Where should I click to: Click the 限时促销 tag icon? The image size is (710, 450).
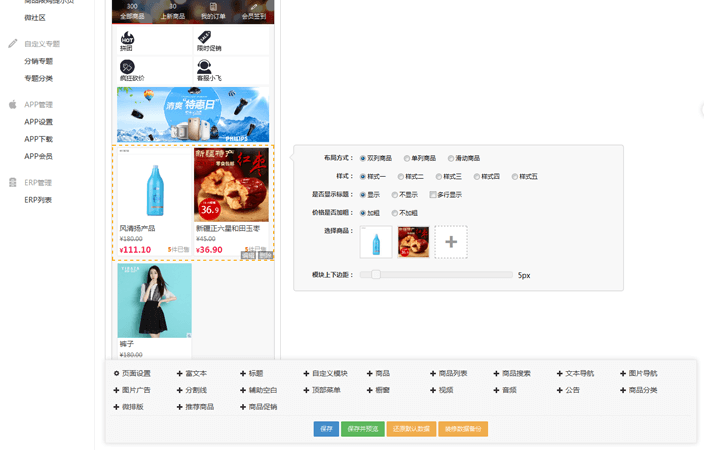(x=204, y=38)
